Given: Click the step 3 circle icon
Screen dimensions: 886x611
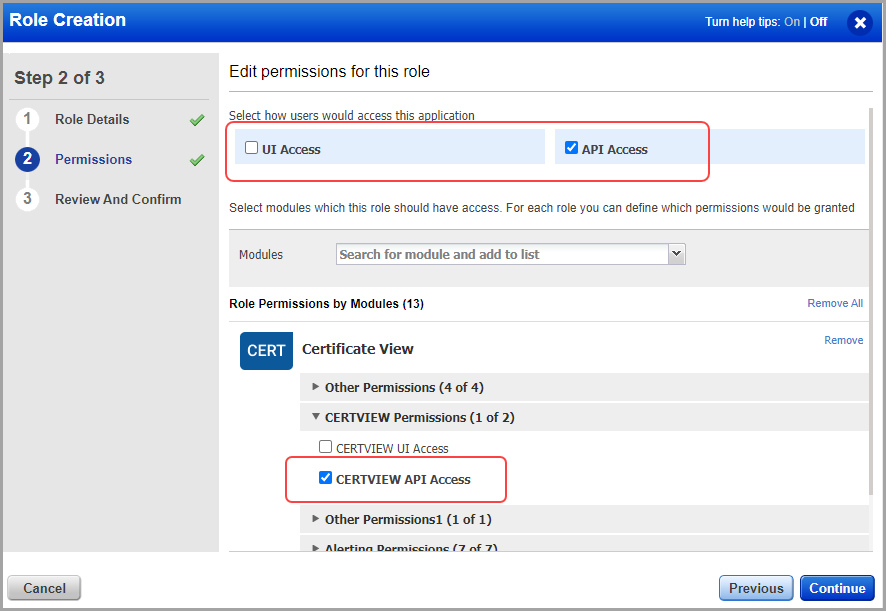Looking at the screenshot, I should [28, 199].
